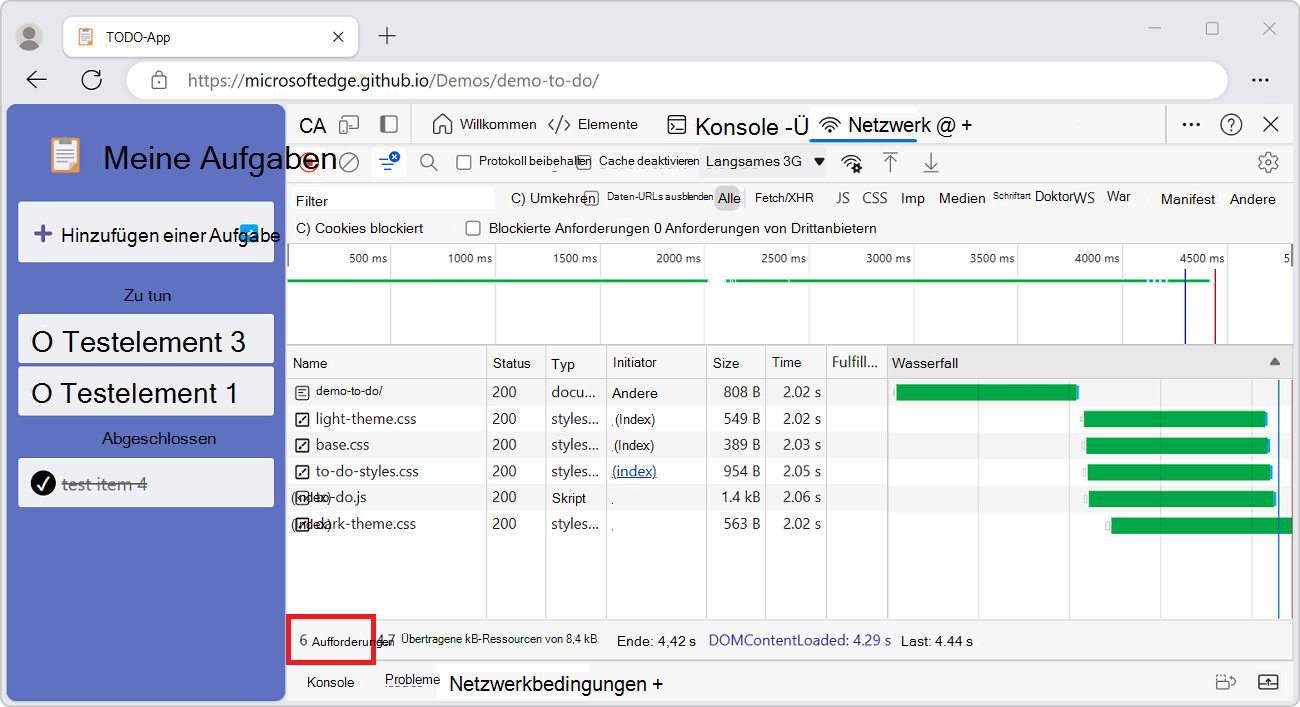Change the DevTools dock side

click(x=389, y=124)
